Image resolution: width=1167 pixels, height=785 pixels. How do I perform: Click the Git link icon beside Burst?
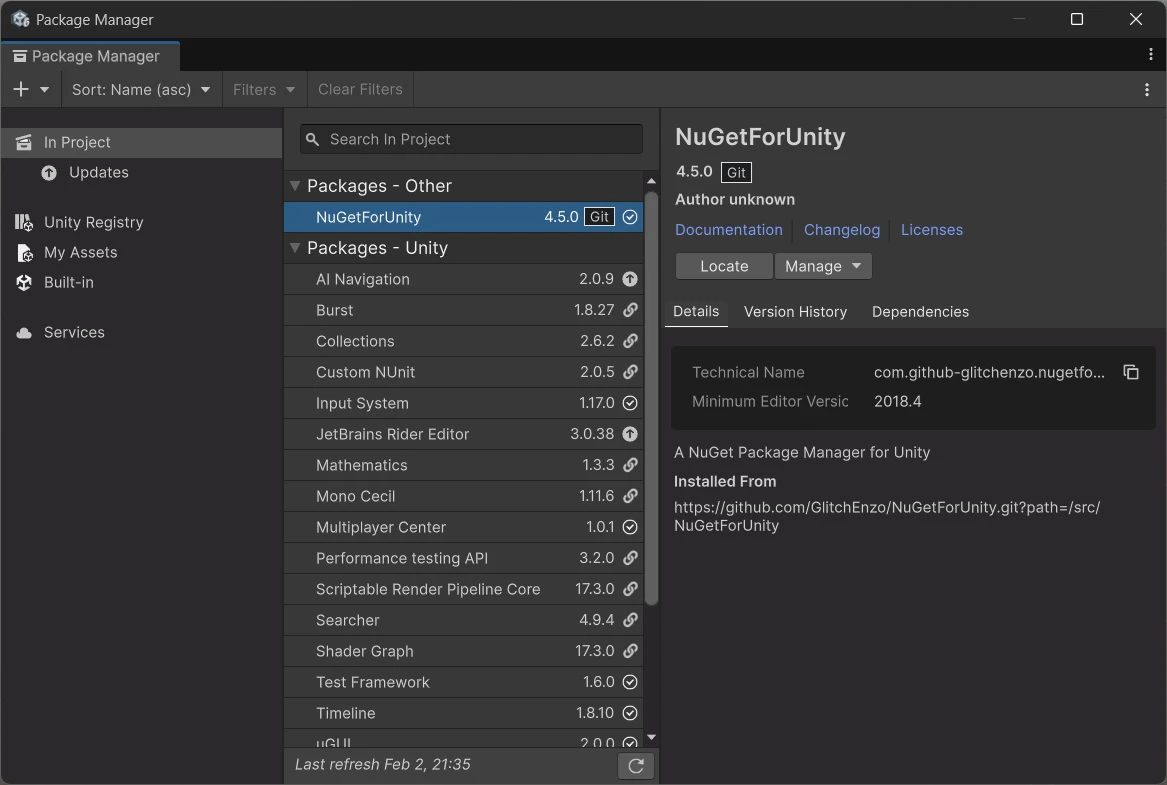630,310
